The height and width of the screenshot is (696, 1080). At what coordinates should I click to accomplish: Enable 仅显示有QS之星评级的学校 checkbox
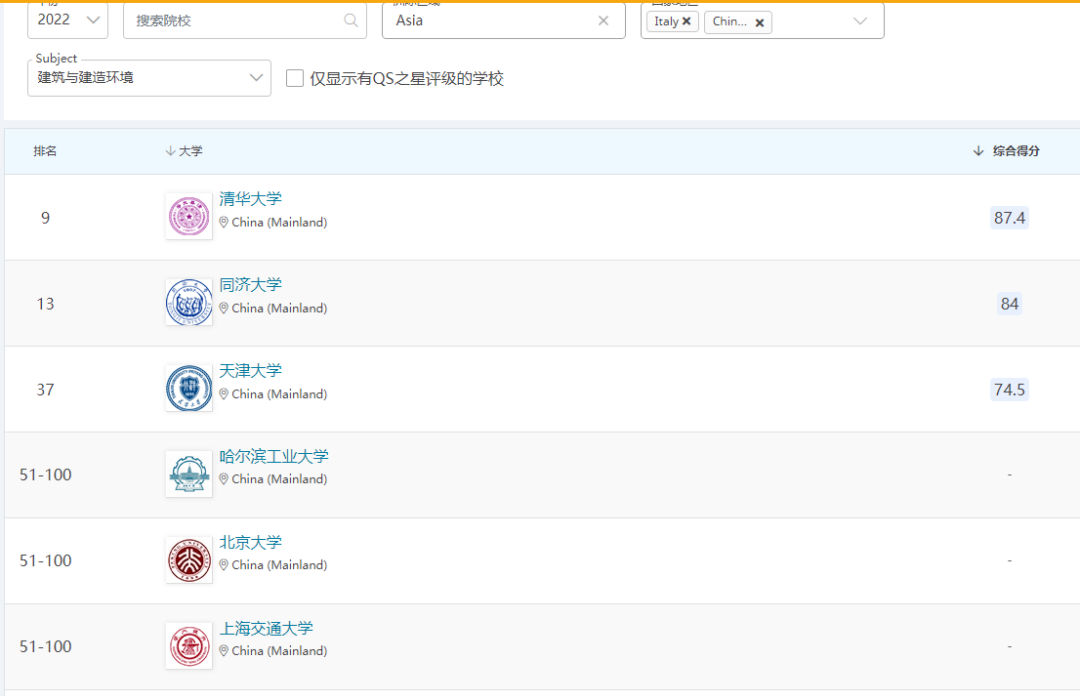pyautogui.click(x=295, y=78)
